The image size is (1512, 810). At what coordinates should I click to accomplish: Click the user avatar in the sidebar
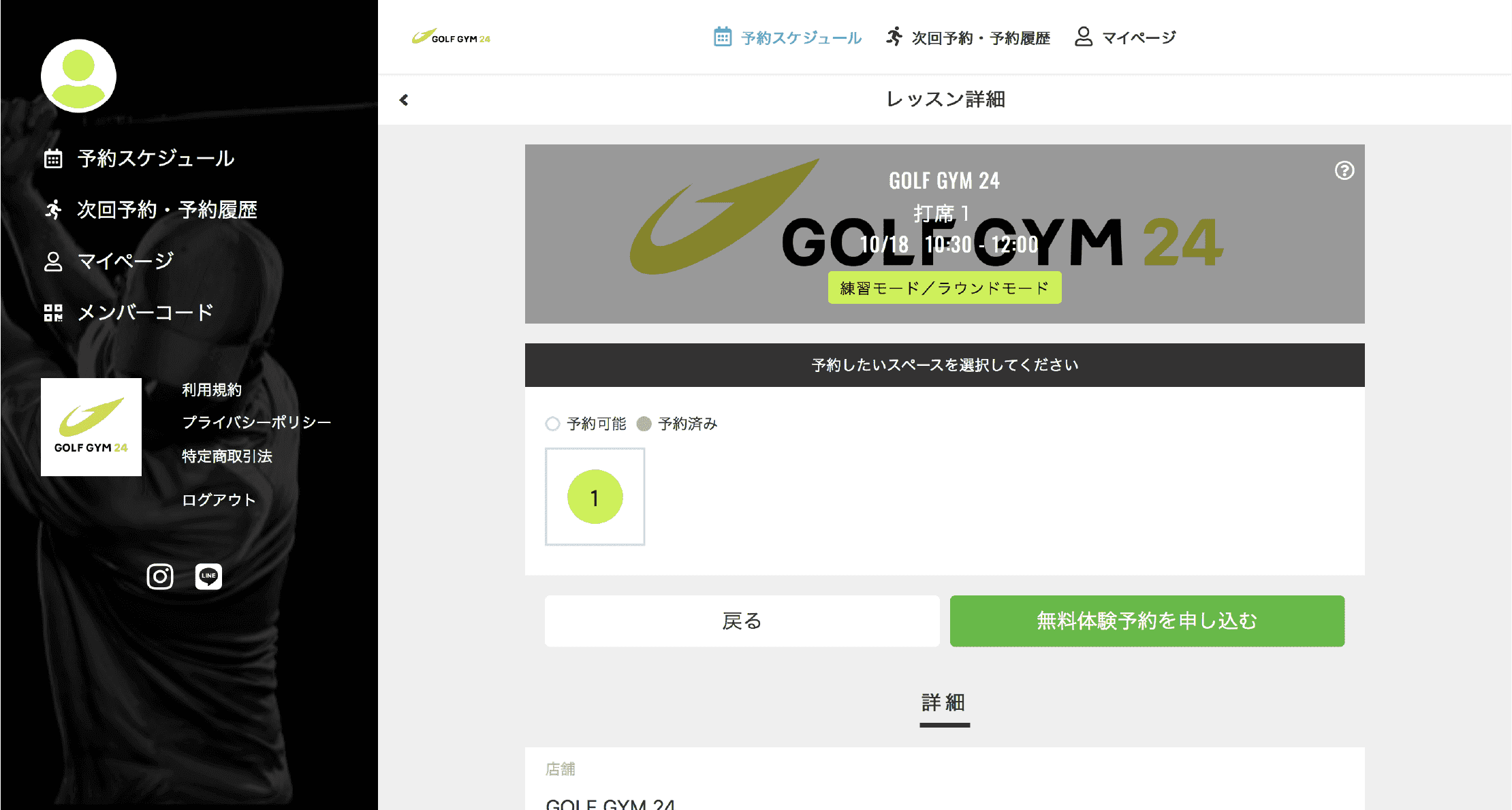pos(78,76)
